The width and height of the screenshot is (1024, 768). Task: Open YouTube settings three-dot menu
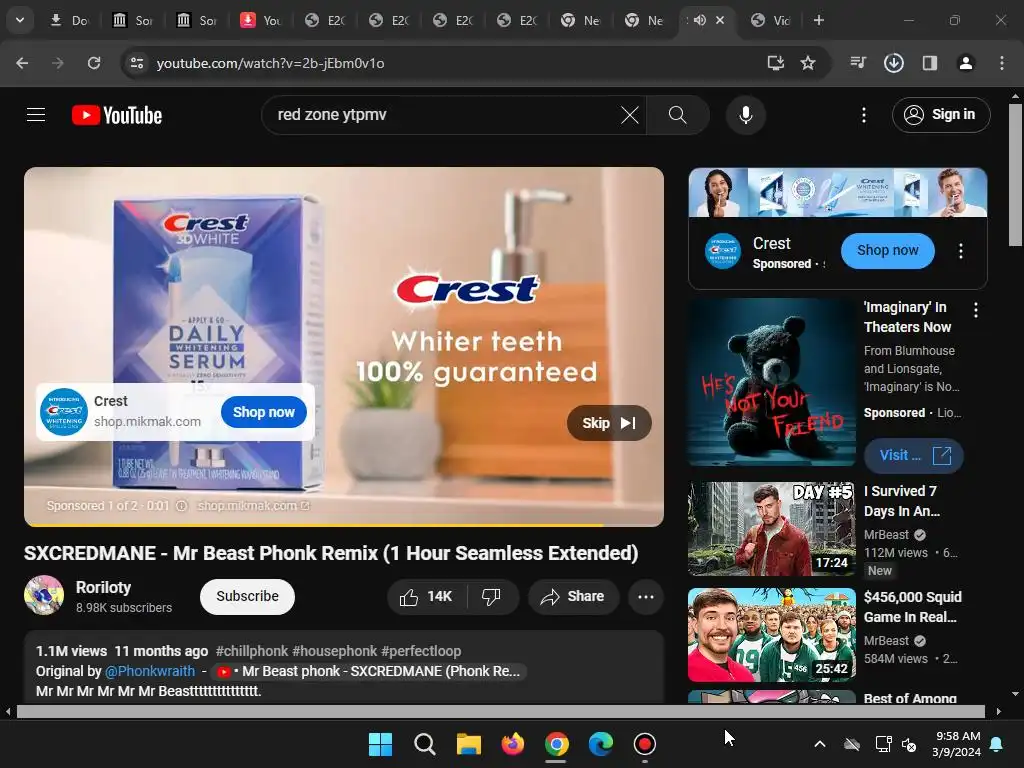[x=864, y=115]
